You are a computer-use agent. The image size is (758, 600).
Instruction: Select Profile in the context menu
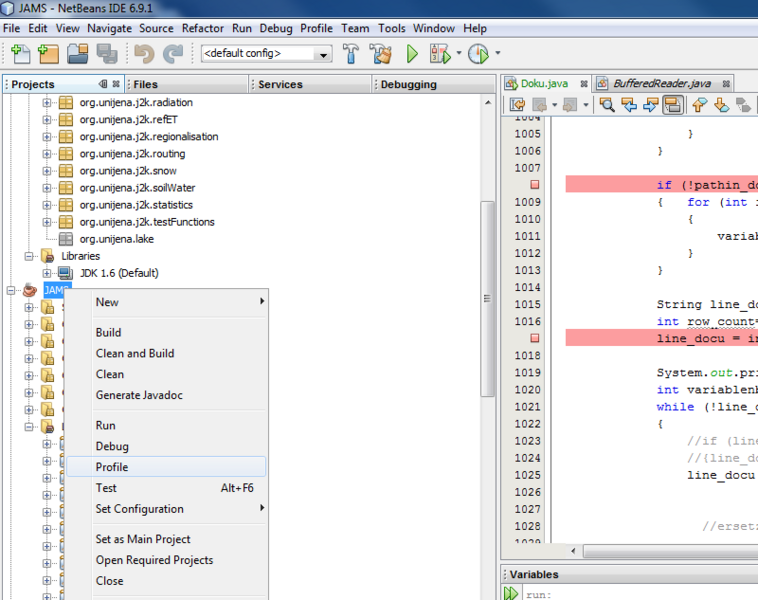[x=112, y=467]
